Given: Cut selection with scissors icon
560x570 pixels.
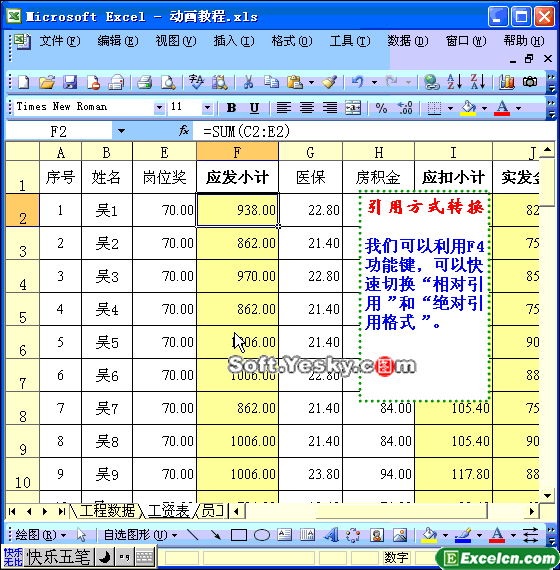Looking at the screenshot, I should coord(248,82).
